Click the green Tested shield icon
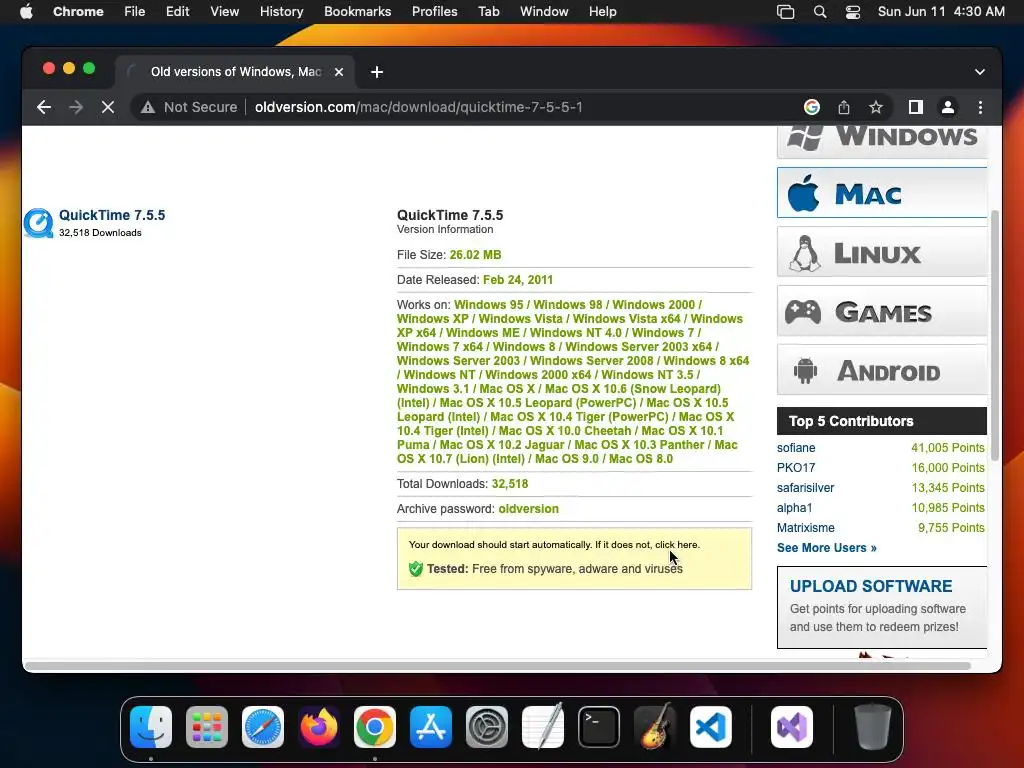Image resolution: width=1024 pixels, height=768 pixels. click(416, 569)
